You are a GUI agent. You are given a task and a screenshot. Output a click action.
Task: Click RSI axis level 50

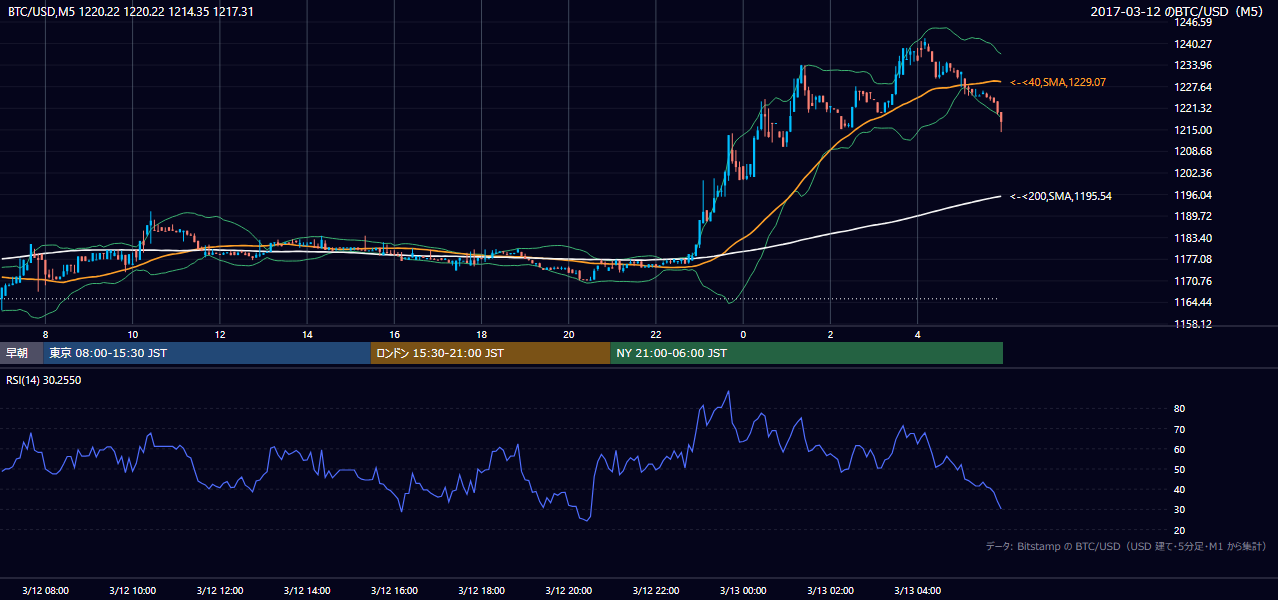[1180, 469]
